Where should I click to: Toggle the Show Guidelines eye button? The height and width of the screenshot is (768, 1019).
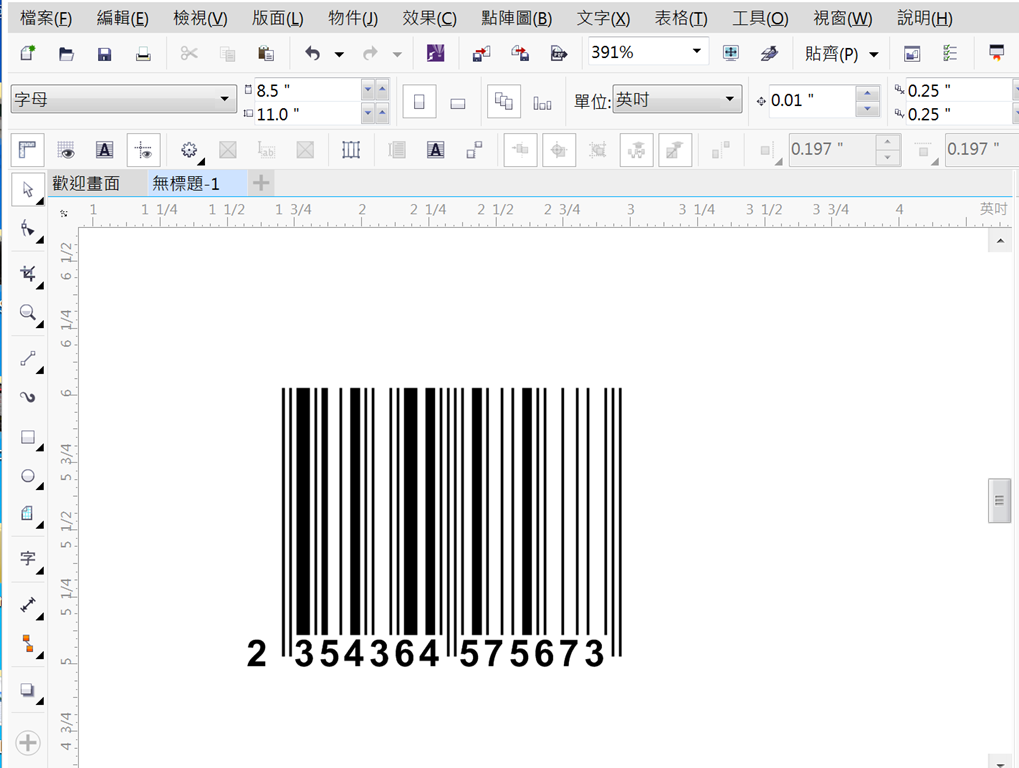pyautogui.click(x=143, y=150)
